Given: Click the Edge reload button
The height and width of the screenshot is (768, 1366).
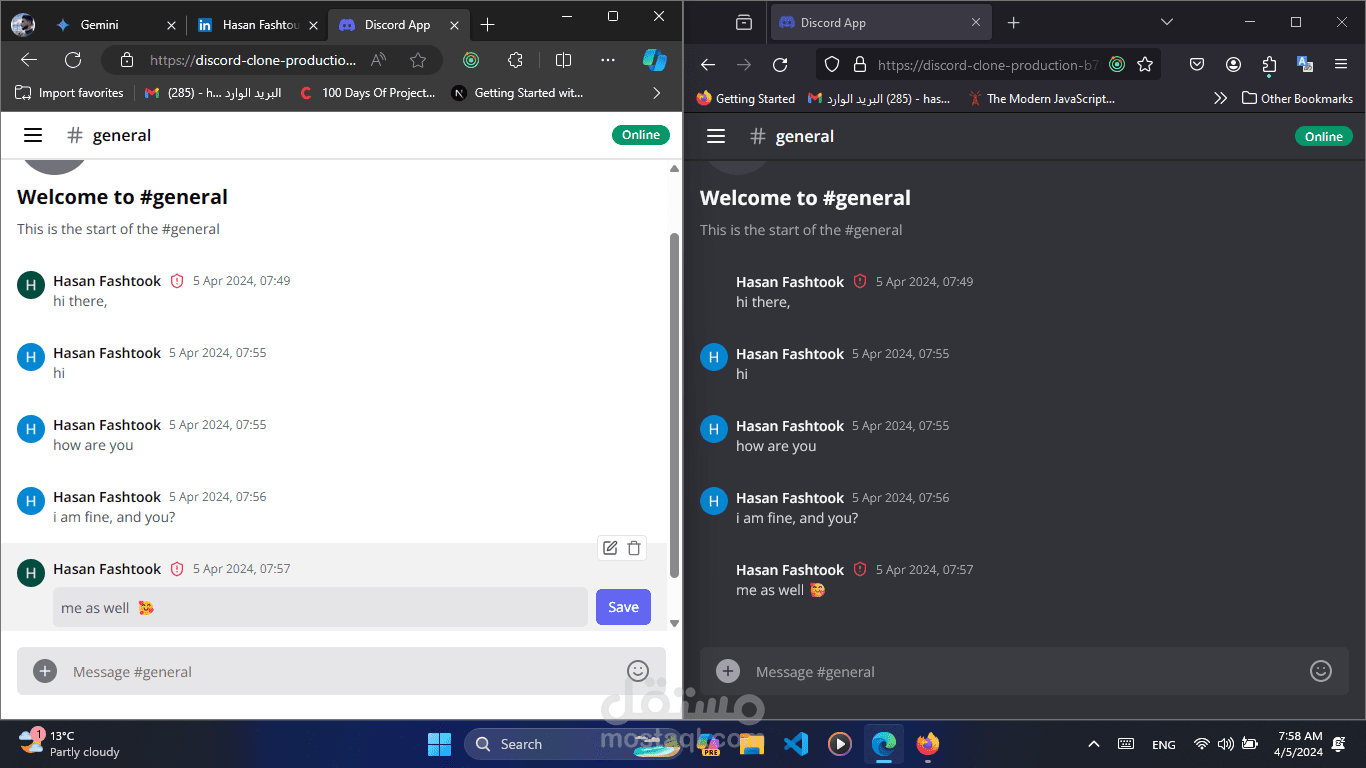Looking at the screenshot, I should pos(73,60).
